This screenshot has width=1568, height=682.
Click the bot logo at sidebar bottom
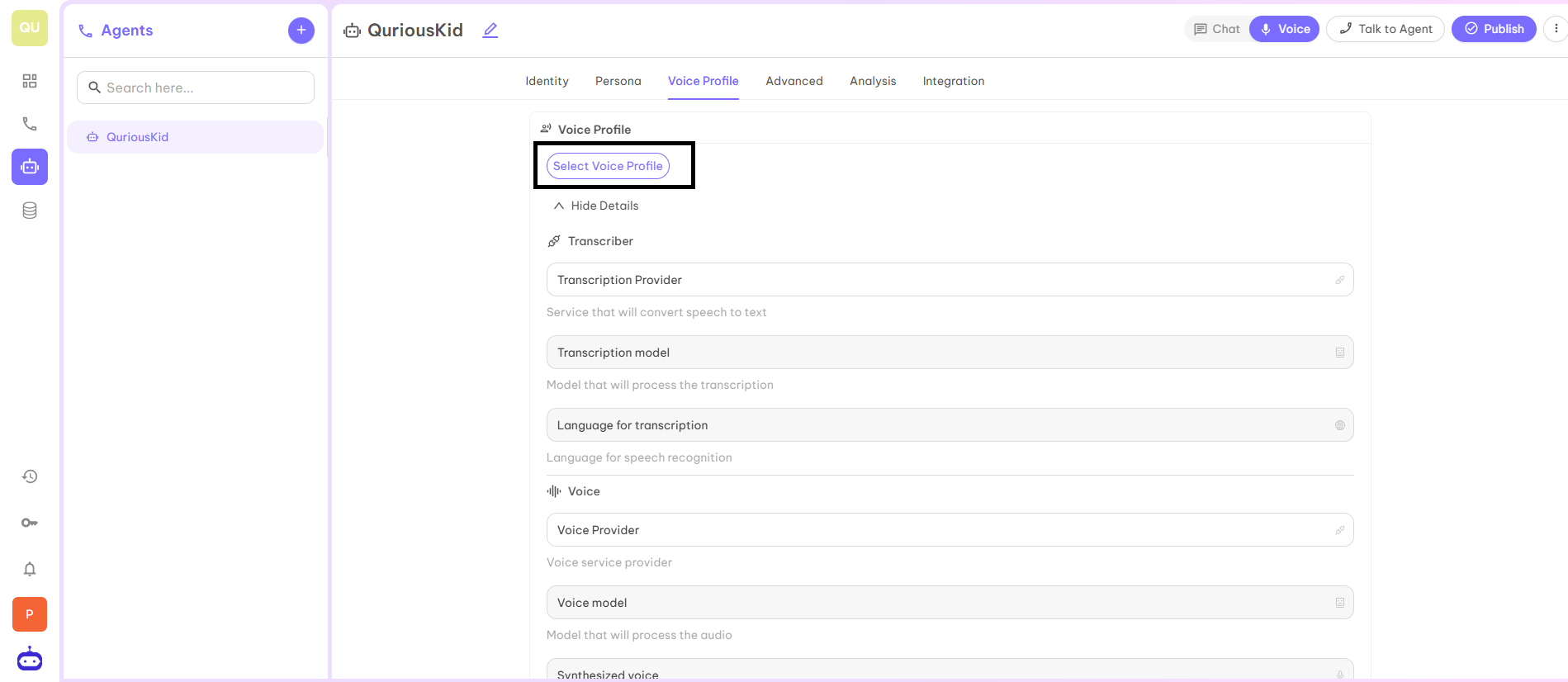point(30,659)
